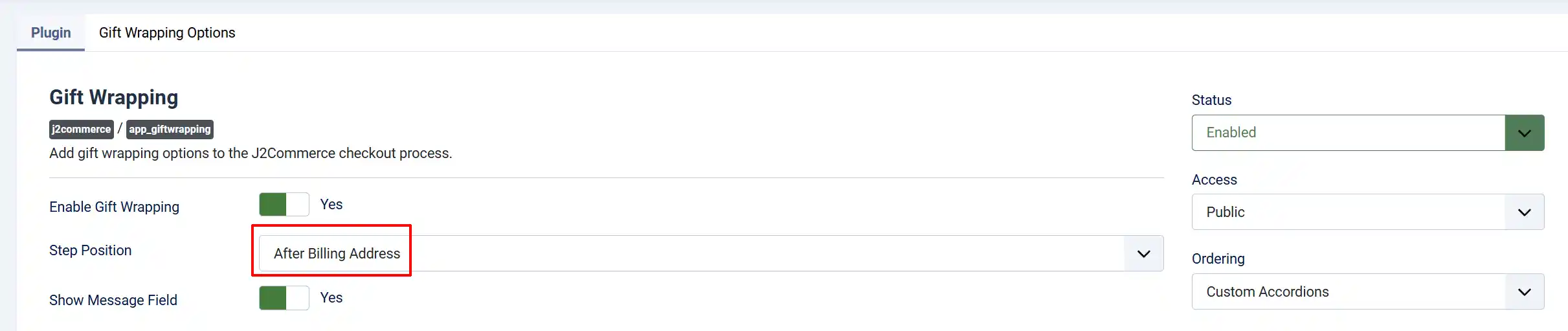
Task: Open the After Billing Address dropdown
Action: click(711, 253)
